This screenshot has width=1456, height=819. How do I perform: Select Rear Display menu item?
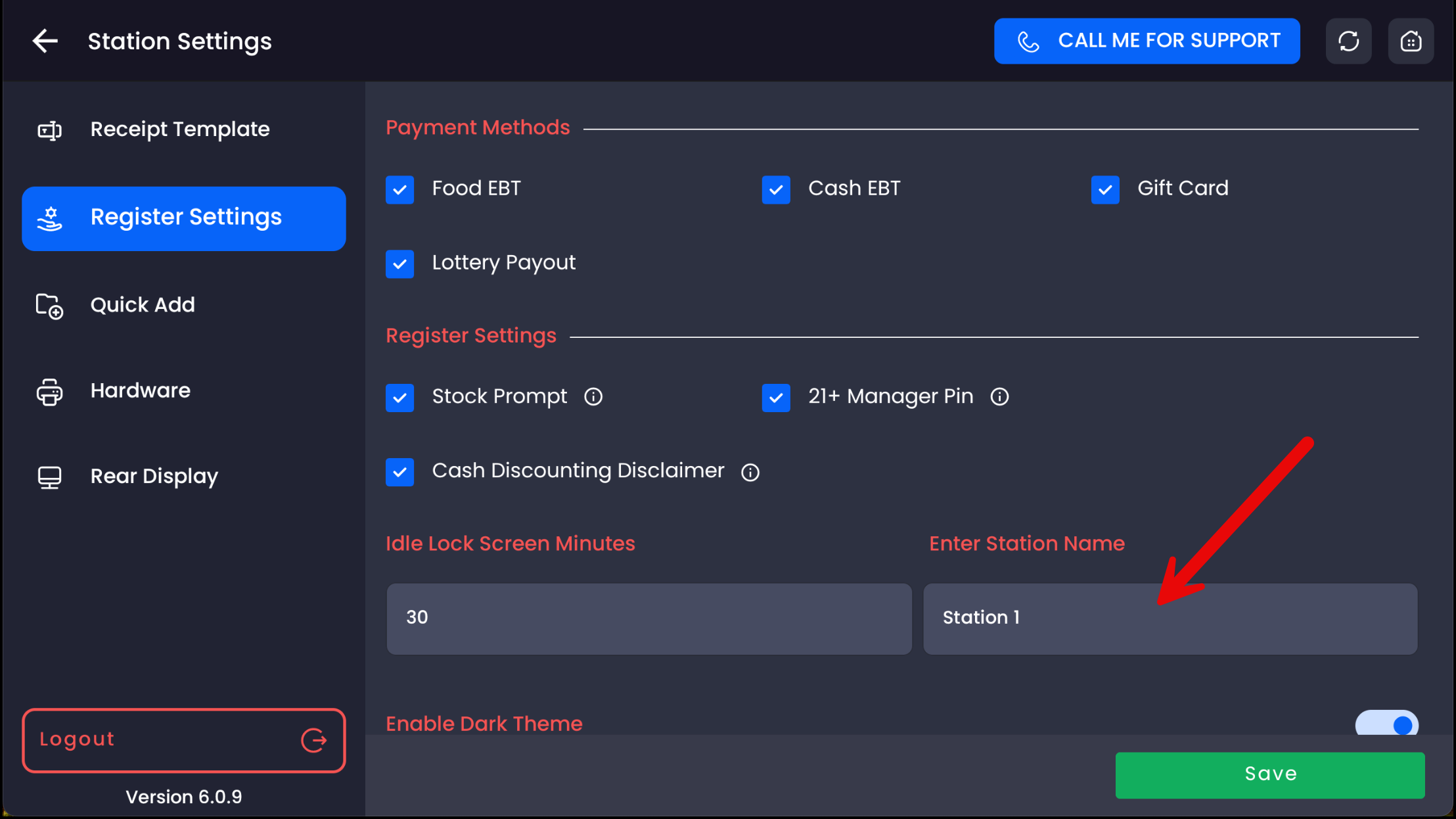(154, 476)
